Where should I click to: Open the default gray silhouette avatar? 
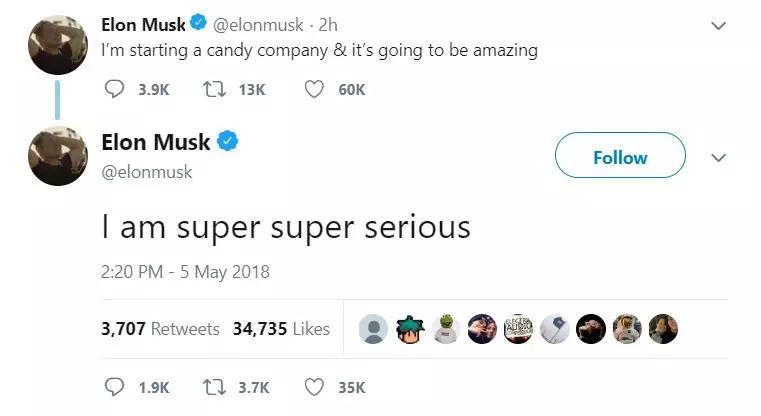coord(373,329)
